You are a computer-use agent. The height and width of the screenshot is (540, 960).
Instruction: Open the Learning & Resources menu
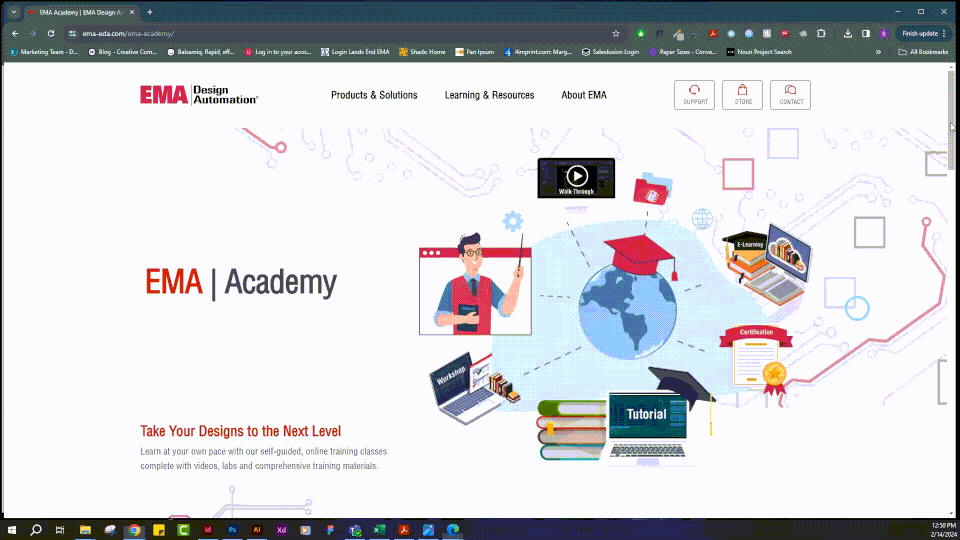pyautogui.click(x=489, y=95)
